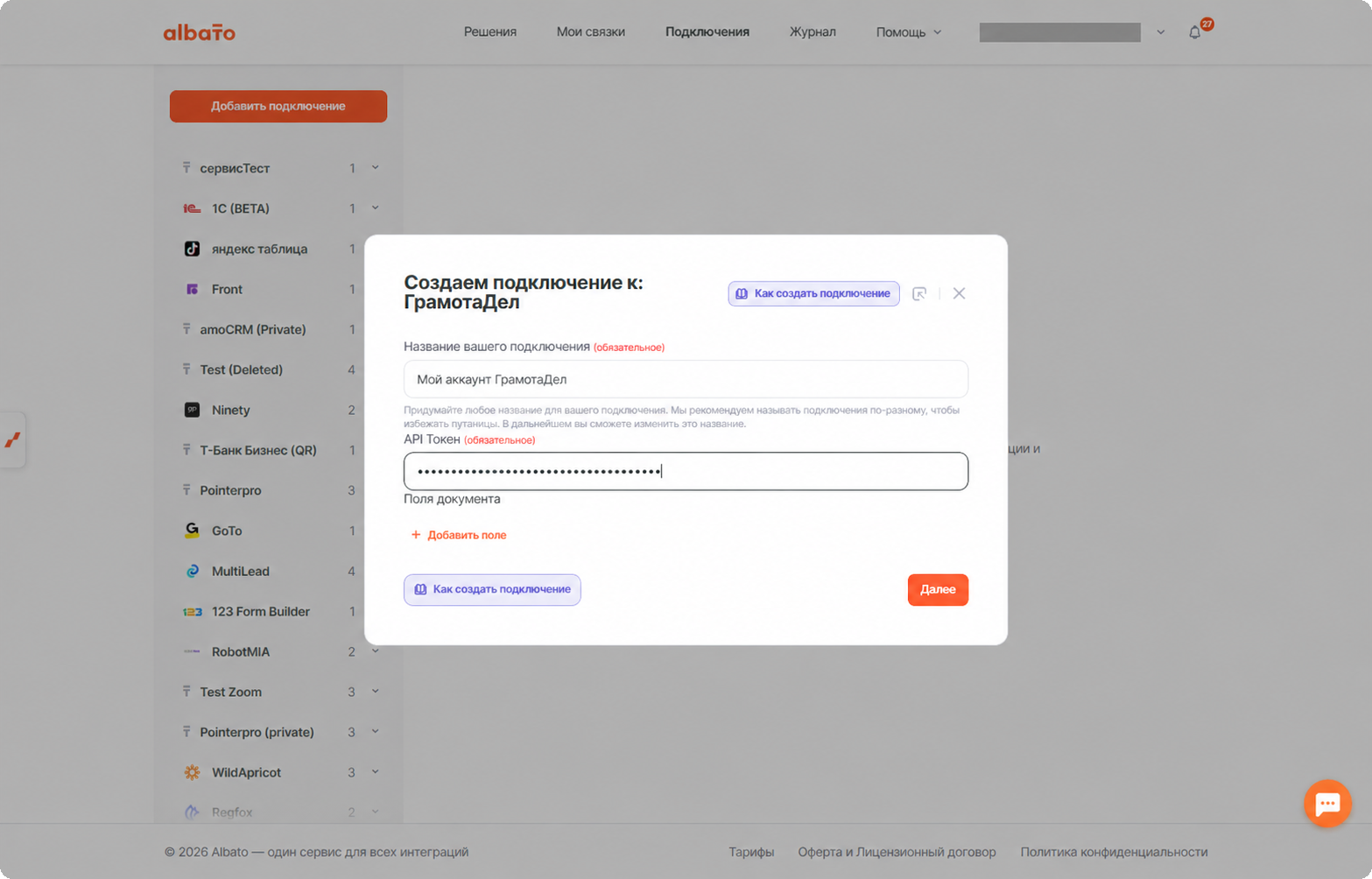Expand the сервисТест connections group

tap(375, 167)
